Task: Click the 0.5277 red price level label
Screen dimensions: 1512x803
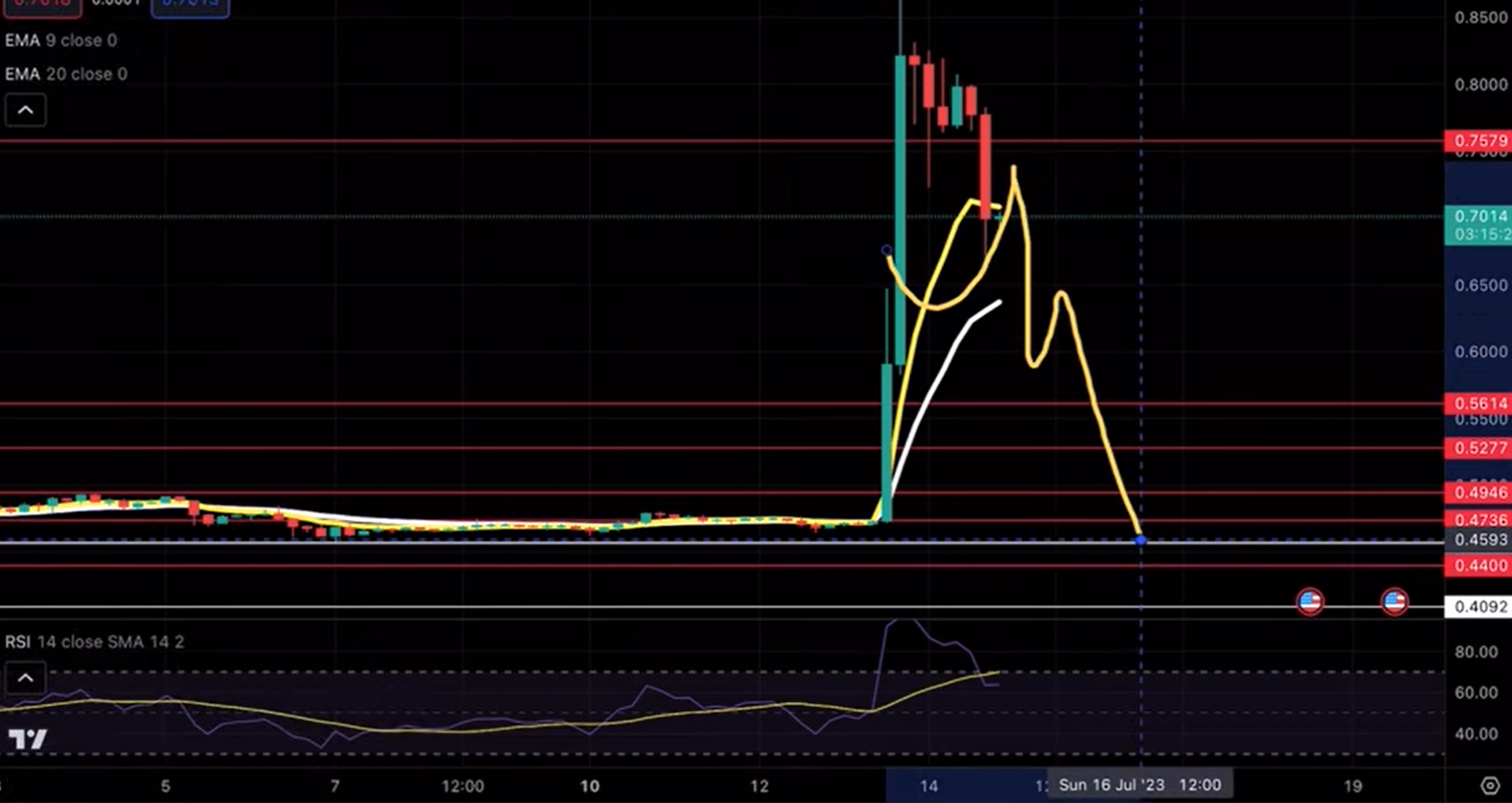Action: tap(1478, 448)
